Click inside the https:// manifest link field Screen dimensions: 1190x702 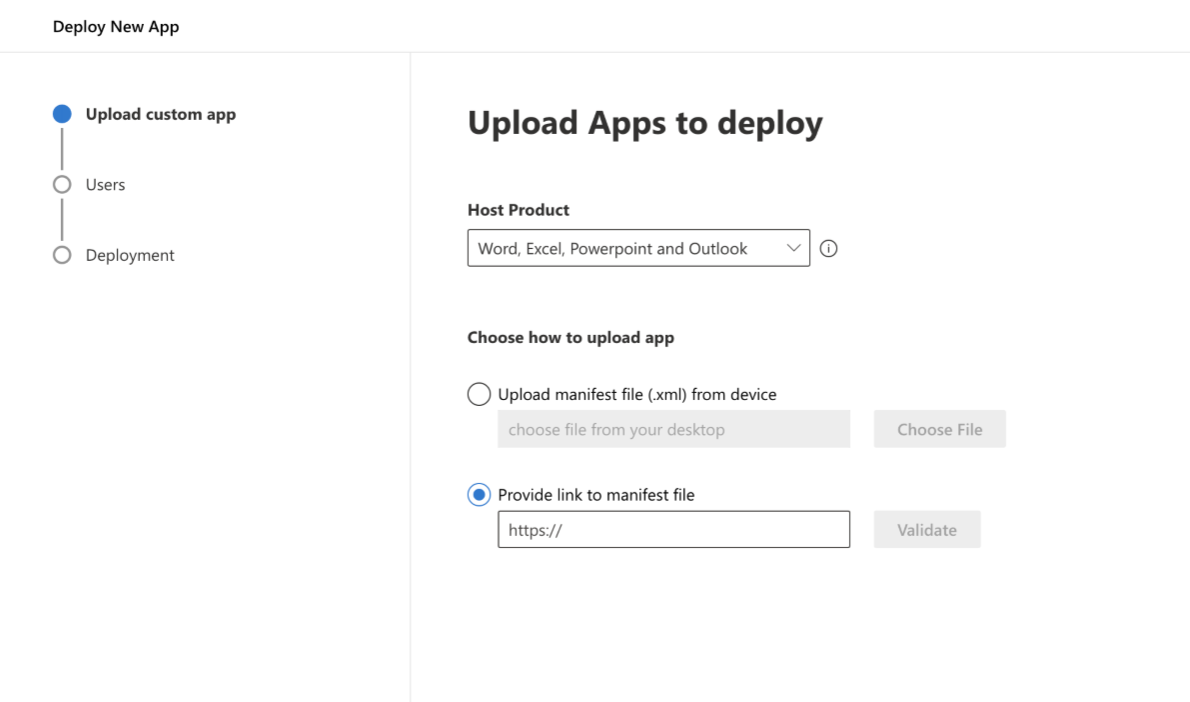tap(673, 529)
